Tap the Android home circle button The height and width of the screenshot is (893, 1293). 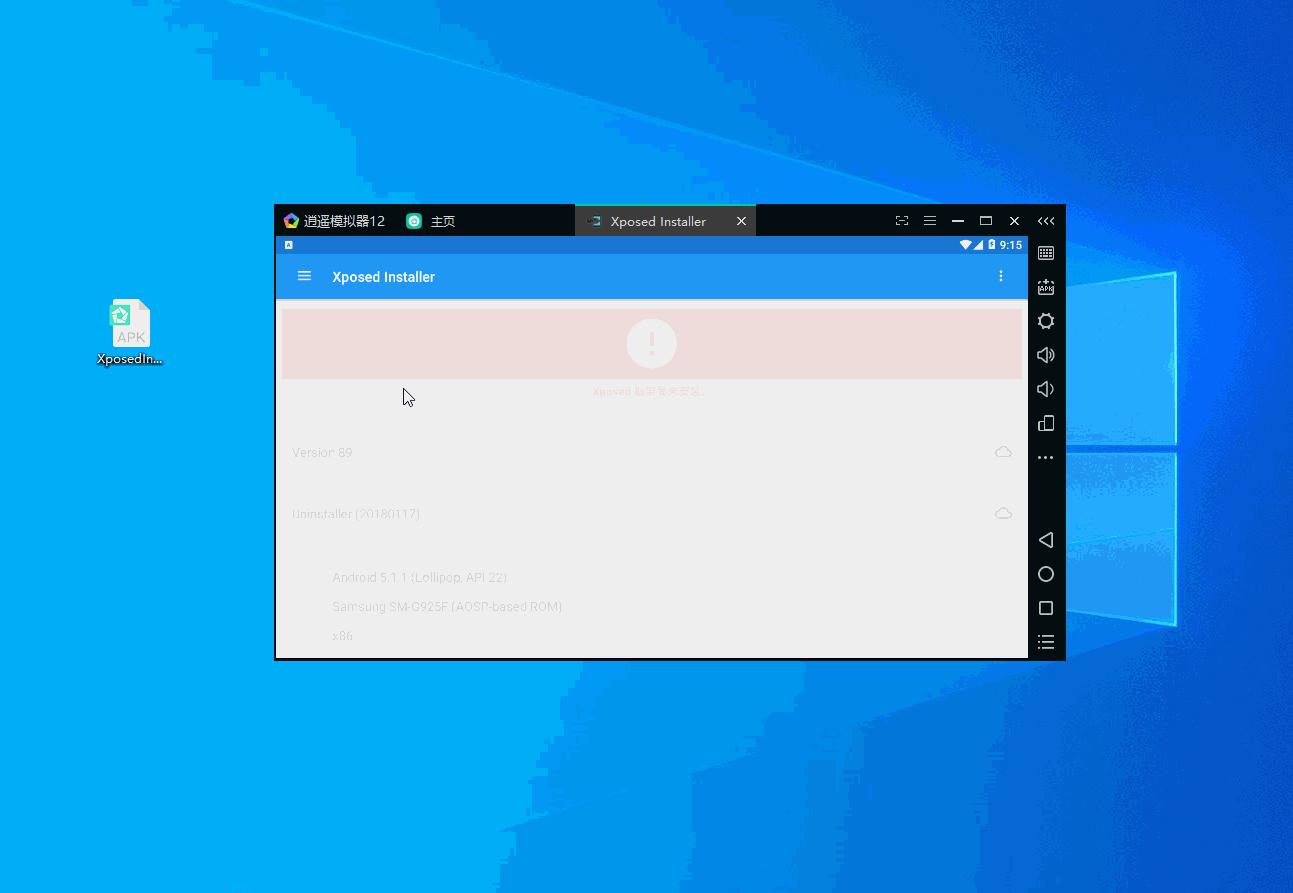tap(1046, 574)
